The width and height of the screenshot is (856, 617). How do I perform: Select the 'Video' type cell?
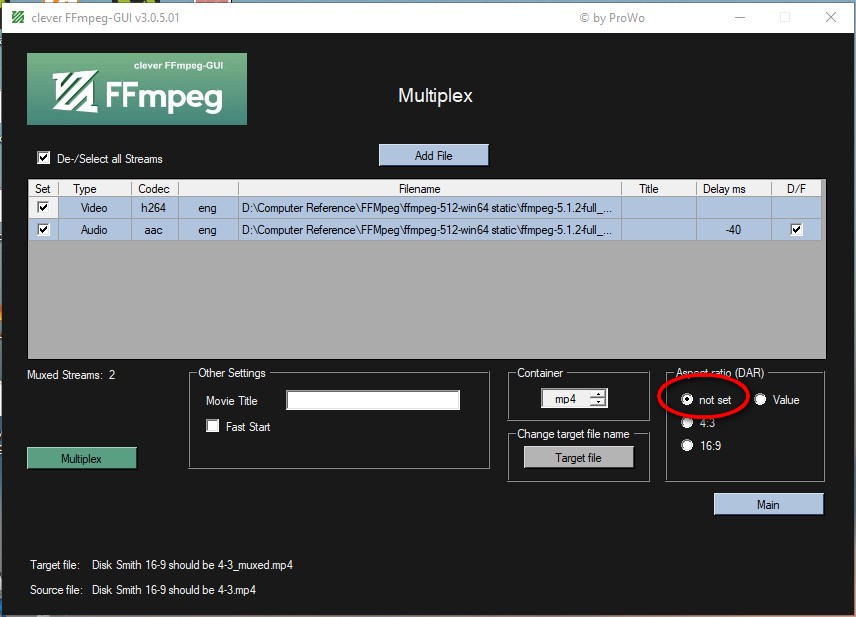[x=95, y=208]
